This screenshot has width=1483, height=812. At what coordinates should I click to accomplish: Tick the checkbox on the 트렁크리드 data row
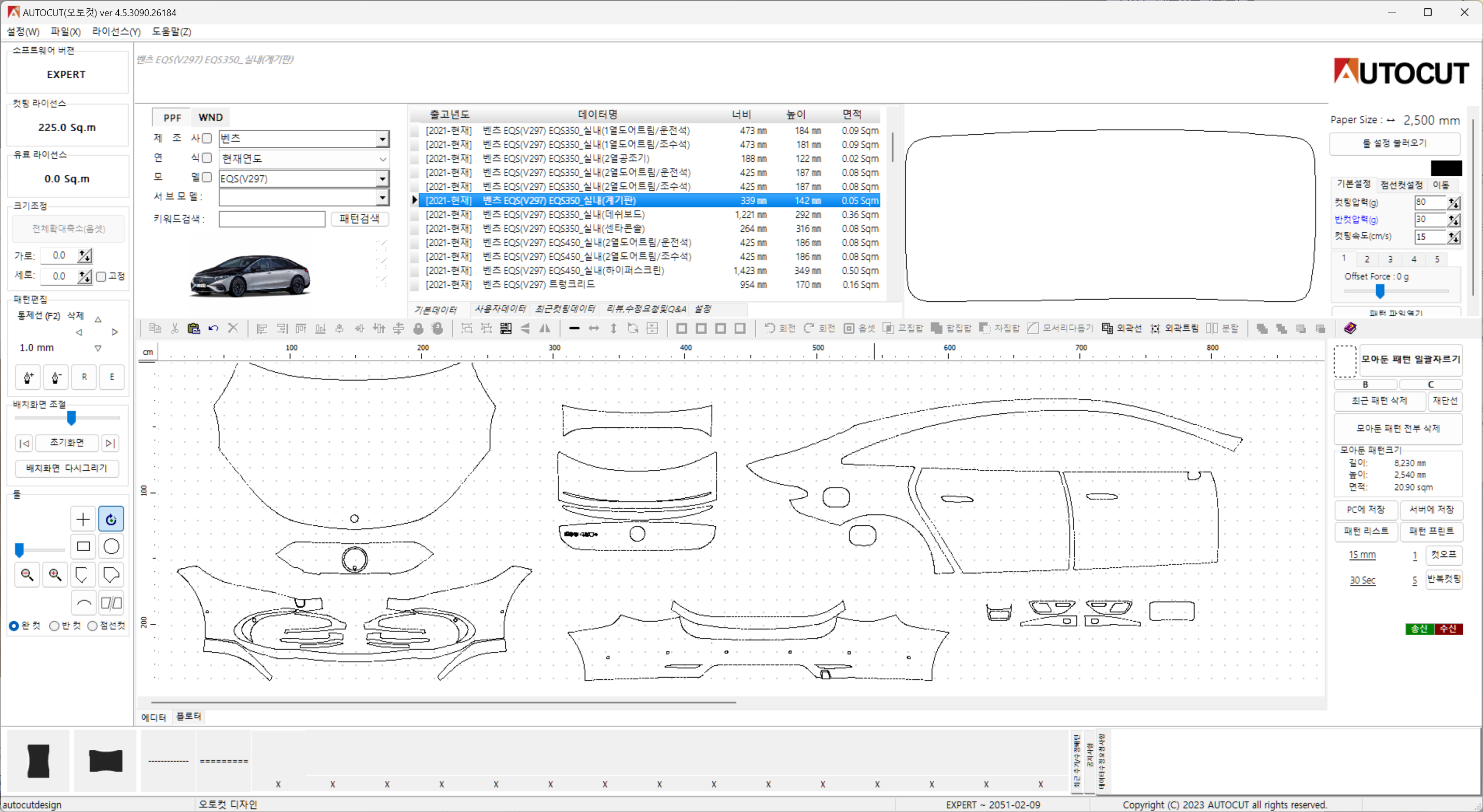tap(414, 285)
